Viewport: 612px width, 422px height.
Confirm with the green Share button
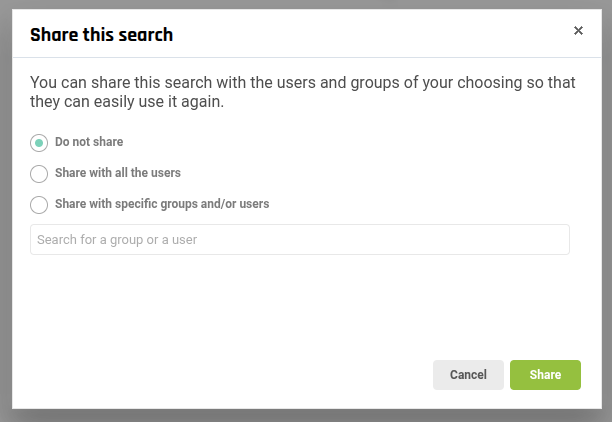click(545, 375)
